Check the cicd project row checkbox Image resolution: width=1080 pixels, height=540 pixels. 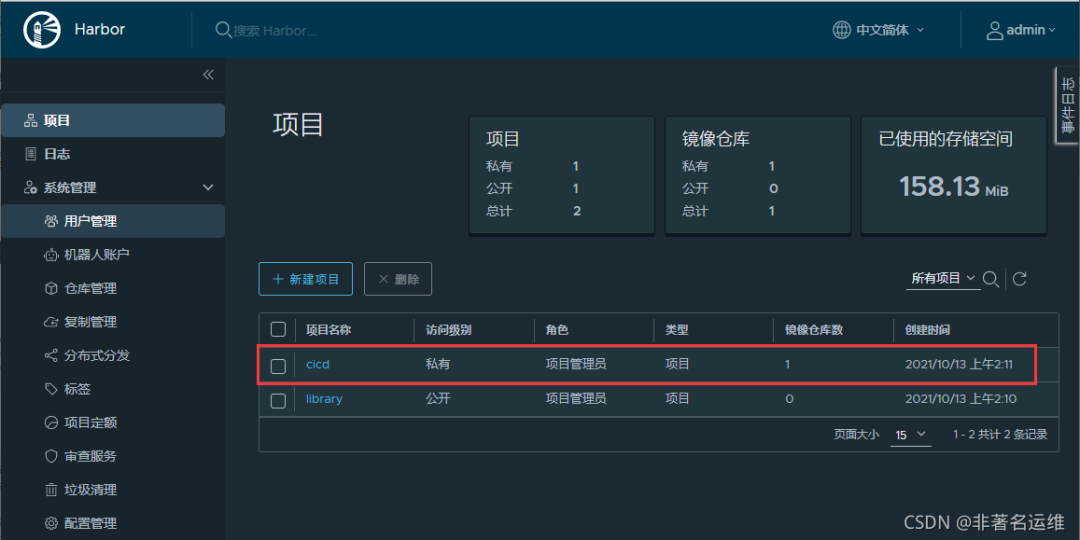pos(278,366)
